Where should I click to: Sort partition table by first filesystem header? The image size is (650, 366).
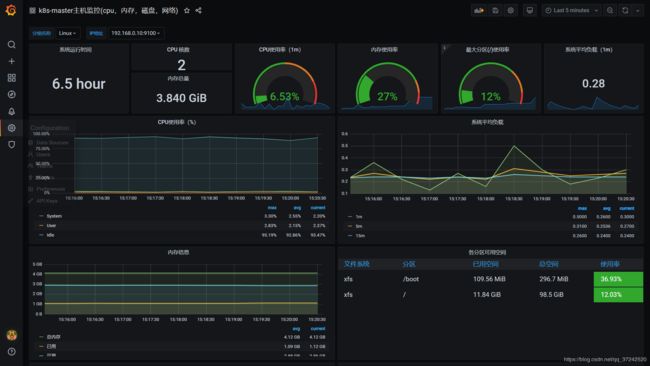357,264
